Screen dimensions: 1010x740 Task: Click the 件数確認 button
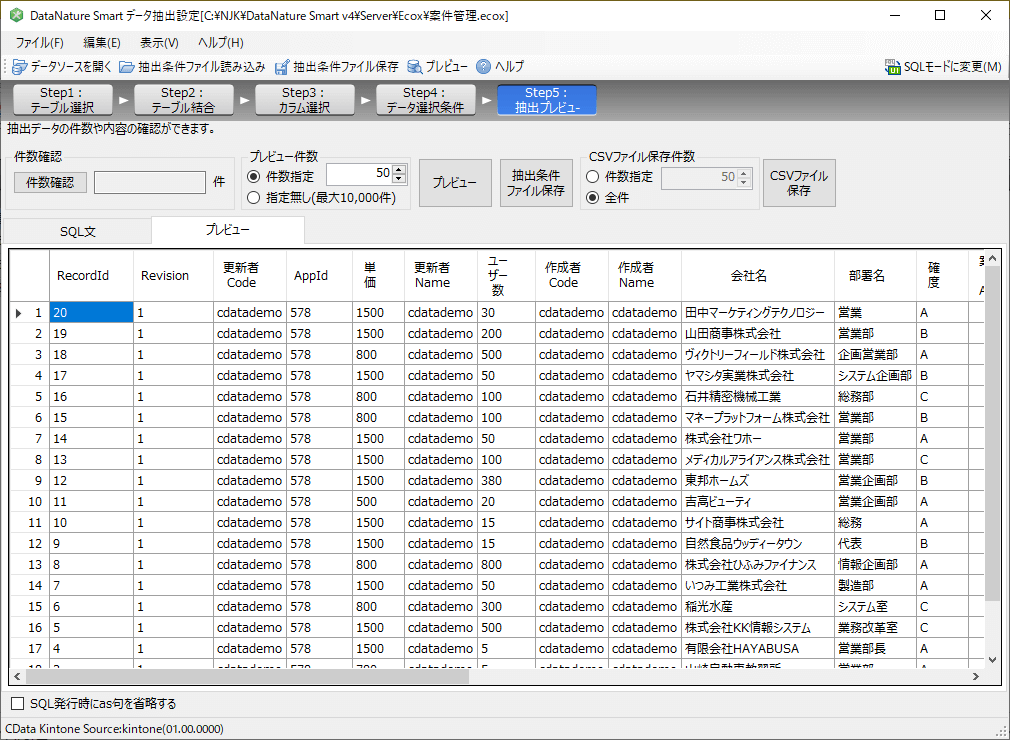[50, 183]
